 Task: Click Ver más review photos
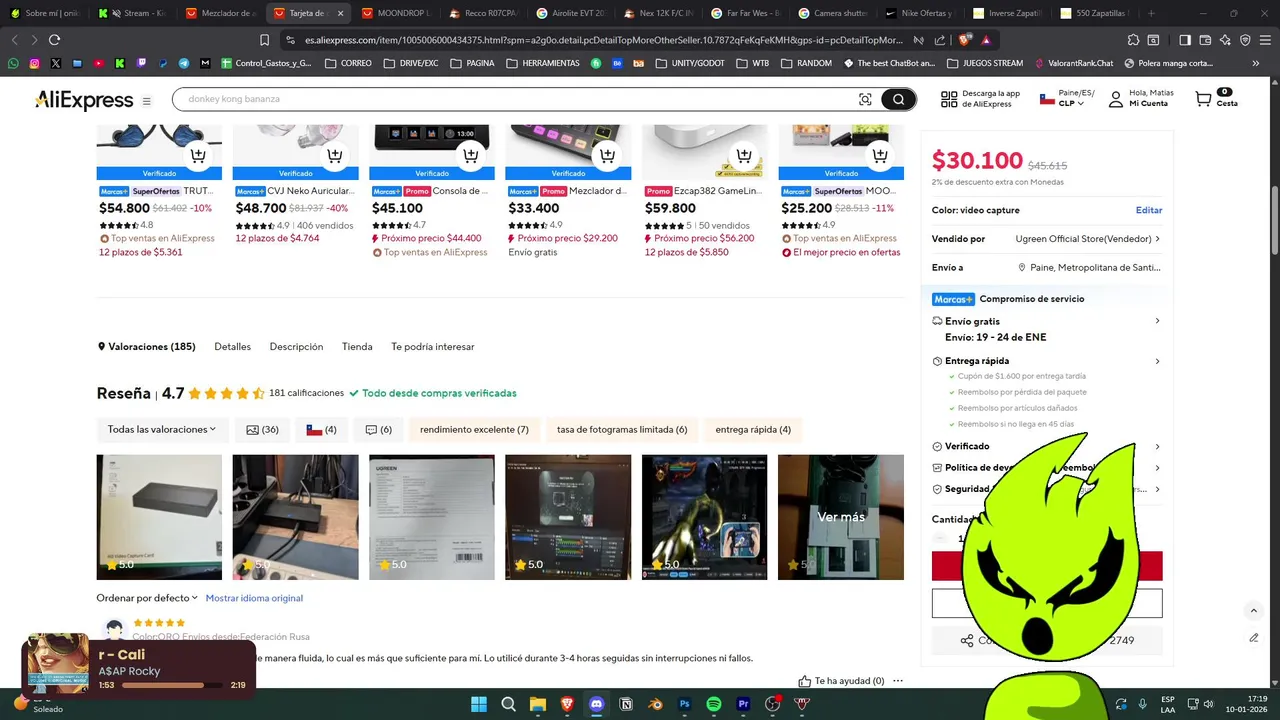coord(840,517)
